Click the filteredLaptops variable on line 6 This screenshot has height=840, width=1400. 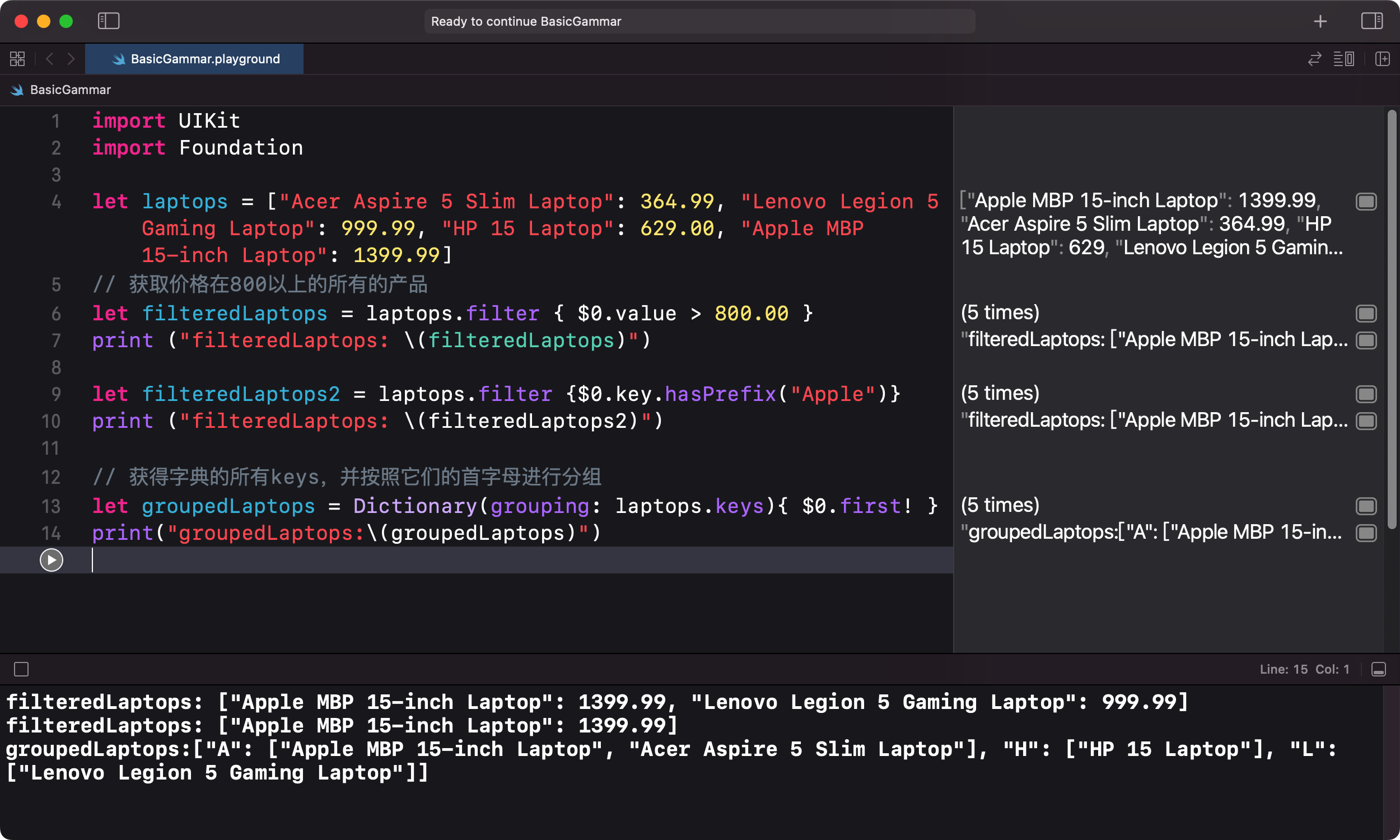(234, 313)
